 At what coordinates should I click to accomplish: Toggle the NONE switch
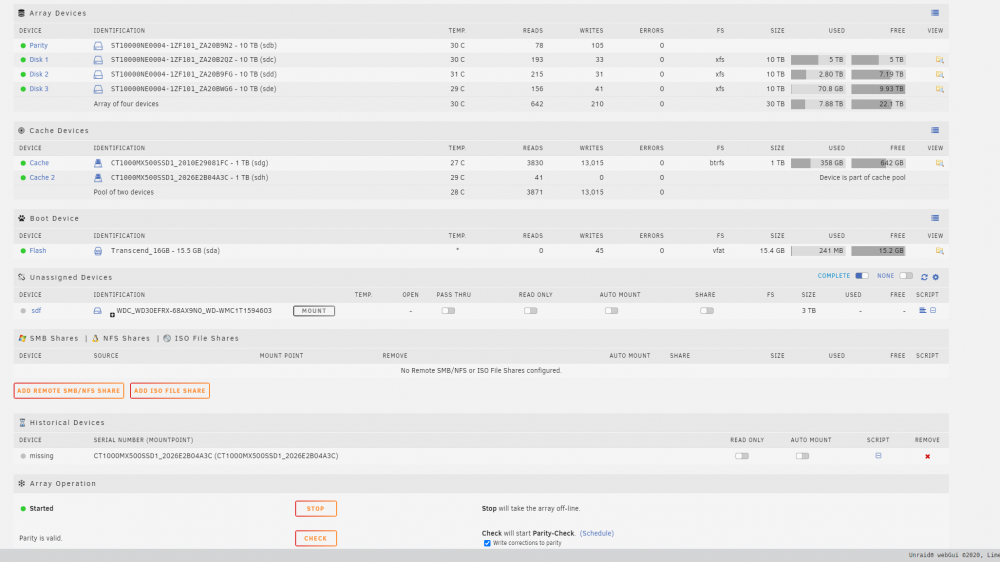pyautogui.click(x=906, y=276)
